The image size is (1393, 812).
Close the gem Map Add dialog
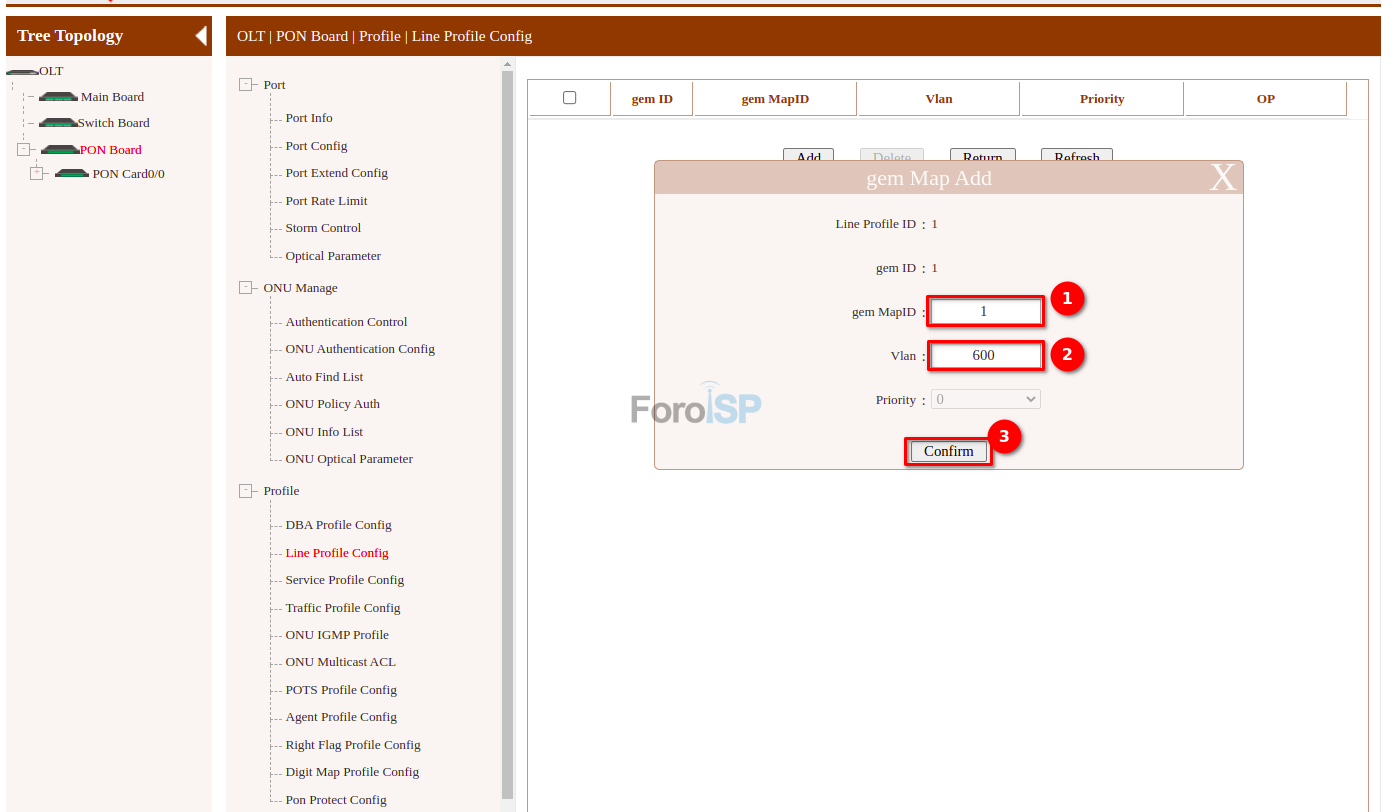pyautogui.click(x=1222, y=177)
